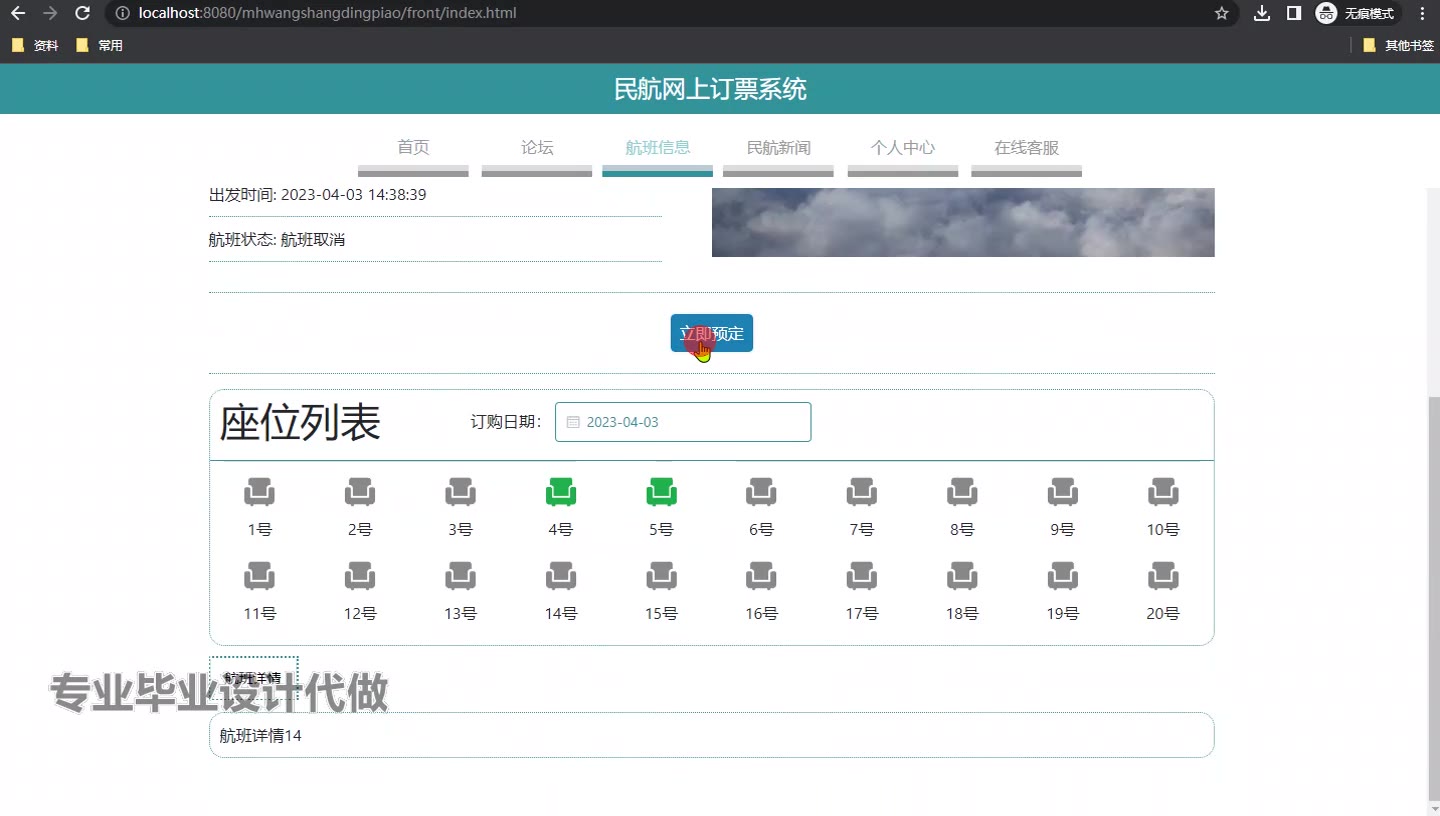Choose seat 10号 icon
Image resolution: width=1440 pixels, height=816 pixels.
[x=1163, y=492]
